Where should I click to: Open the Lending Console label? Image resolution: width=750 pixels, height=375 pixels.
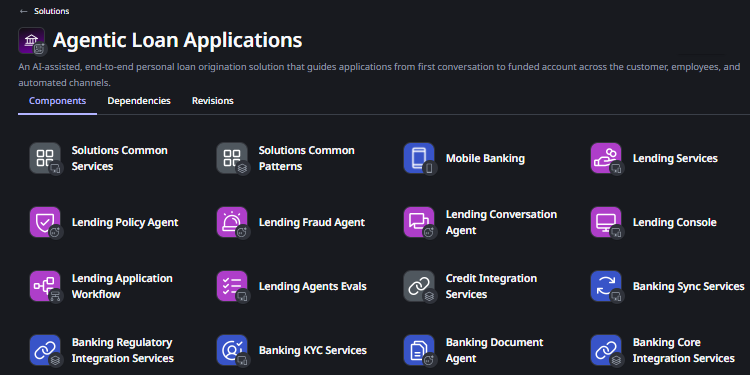click(x=674, y=222)
